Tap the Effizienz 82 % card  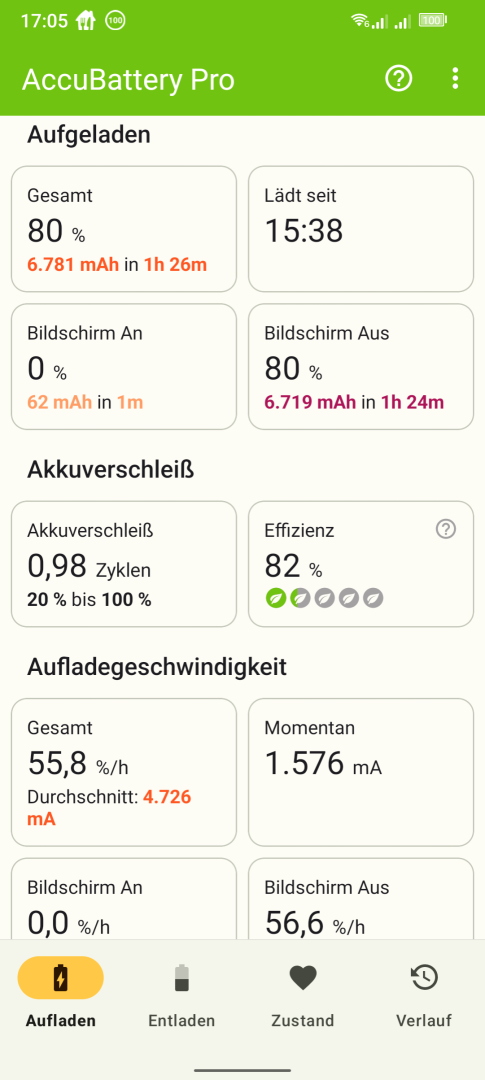click(361, 564)
